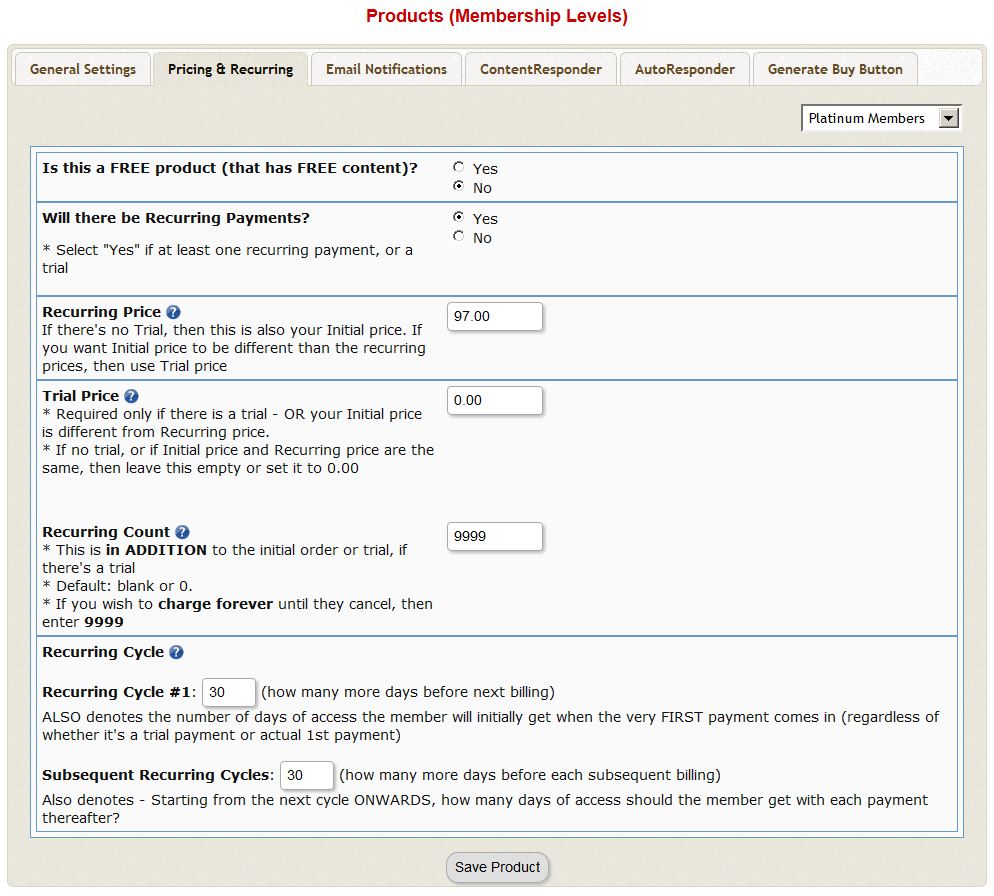Click the Recurring Cycle help icon

(x=176, y=653)
